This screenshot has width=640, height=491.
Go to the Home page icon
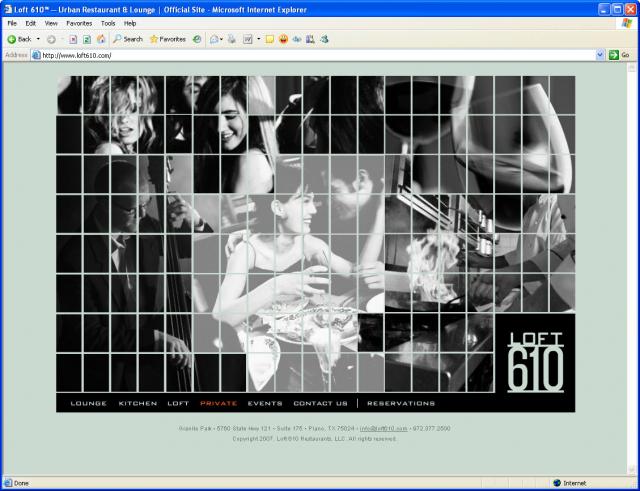click(101, 39)
